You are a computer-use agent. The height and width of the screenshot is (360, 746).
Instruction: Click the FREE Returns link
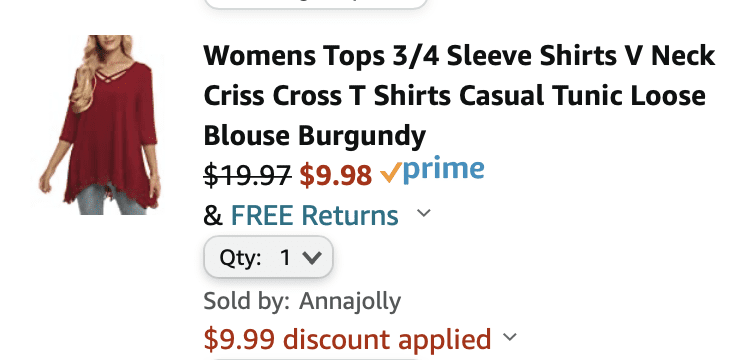tap(314, 215)
